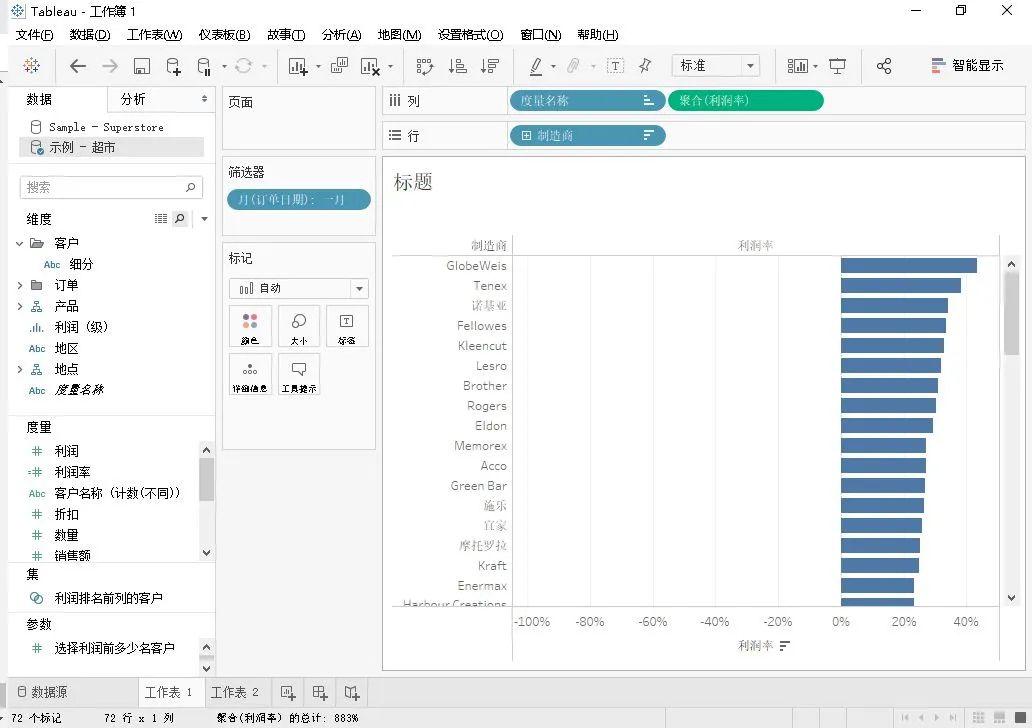The height and width of the screenshot is (728, 1032).
Task: Enter presentation mode icon
Action: tap(837, 66)
